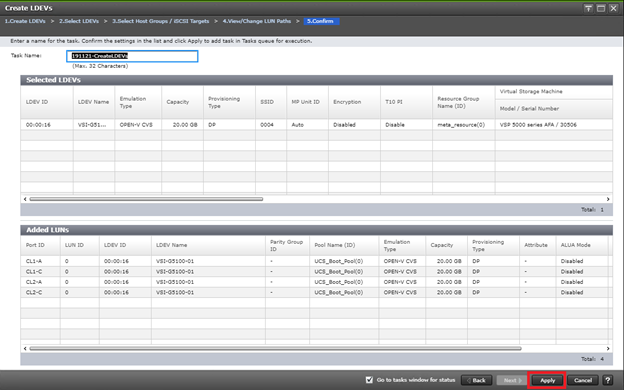Sort by Attribute column header
The height and width of the screenshot is (390, 624).
click(x=538, y=245)
